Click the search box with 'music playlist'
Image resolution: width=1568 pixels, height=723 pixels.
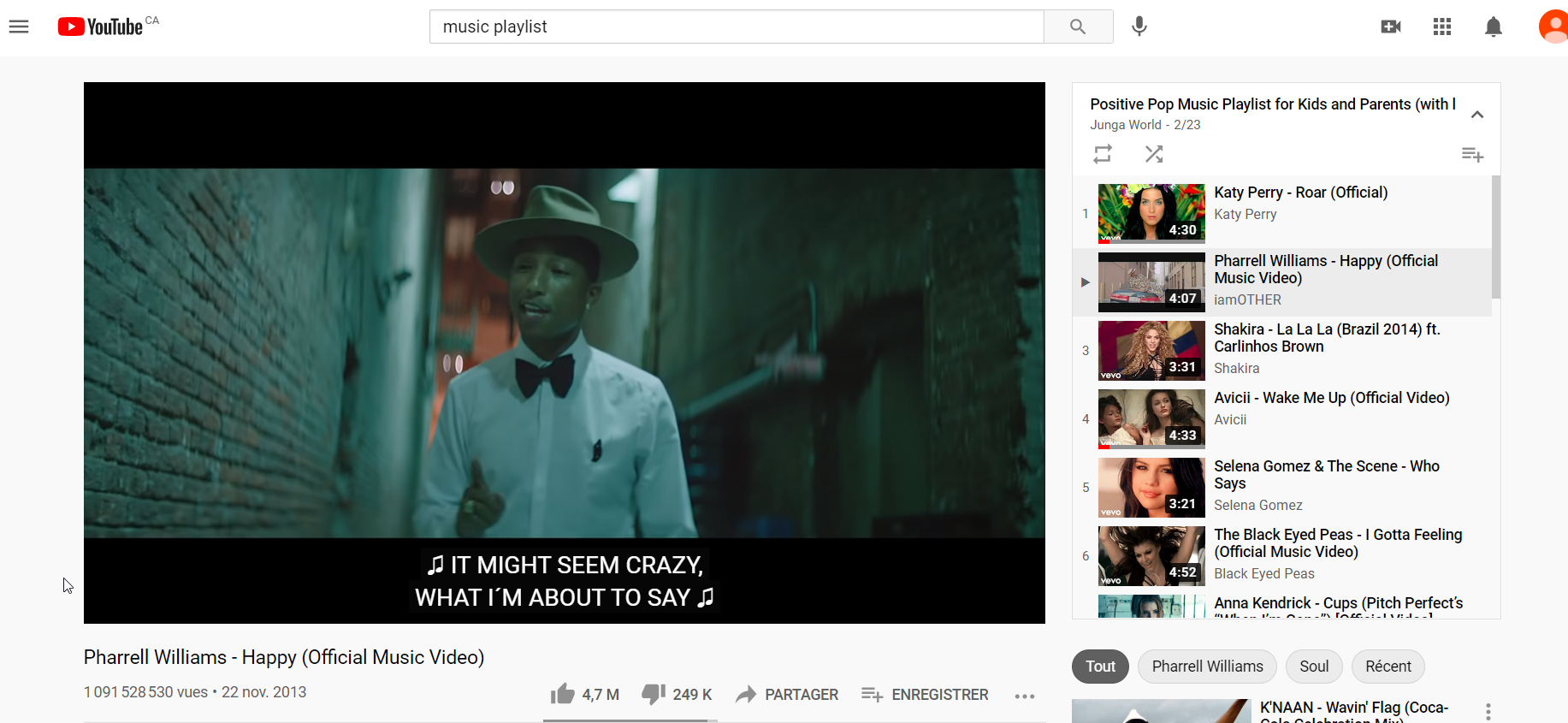(x=737, y=27)
